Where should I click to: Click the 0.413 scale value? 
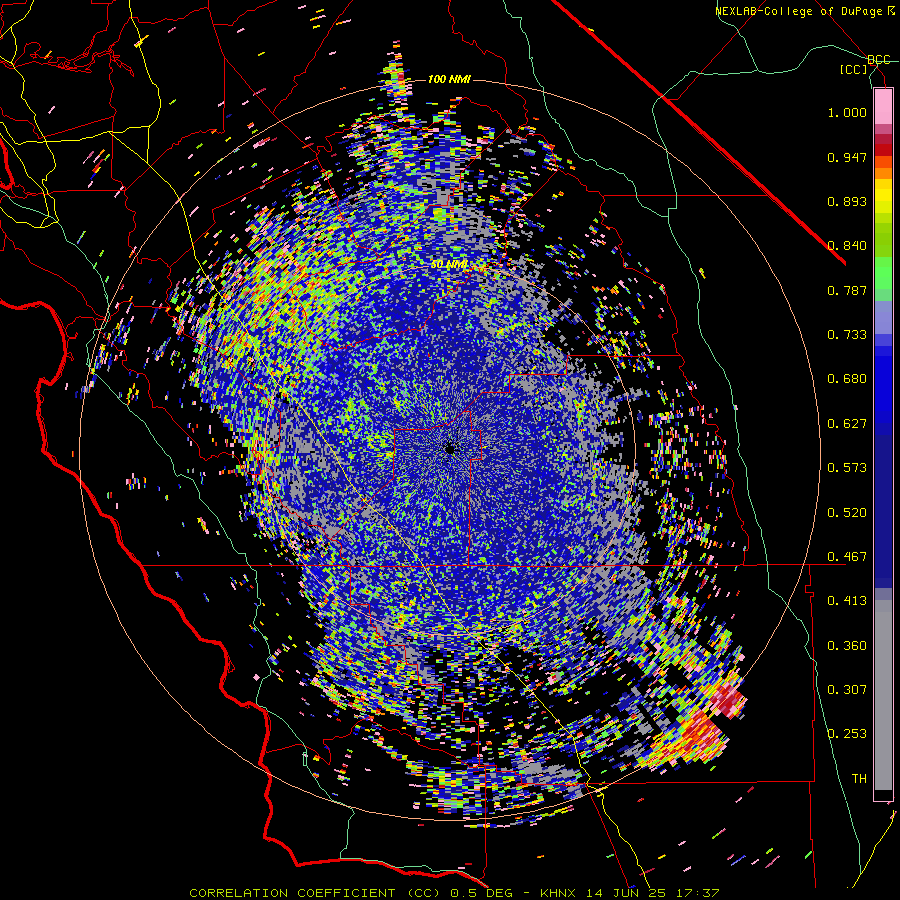pos(847,601)
